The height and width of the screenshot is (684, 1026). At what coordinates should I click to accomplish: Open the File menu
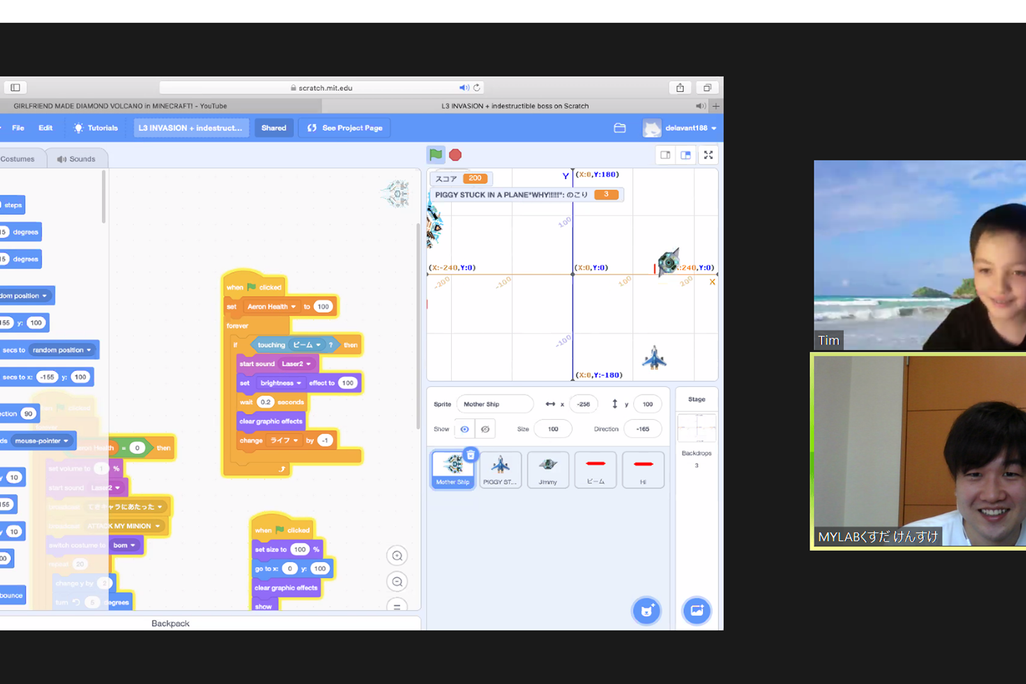tap(18, 128)
